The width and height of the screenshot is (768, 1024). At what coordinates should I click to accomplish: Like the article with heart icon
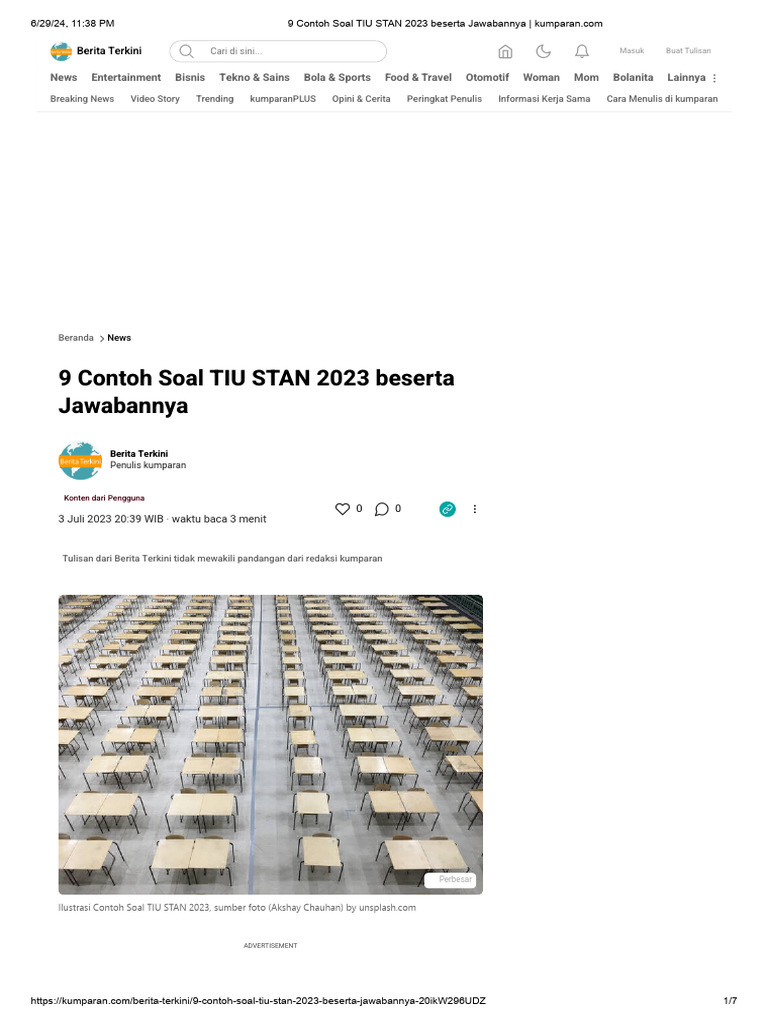(342, 509)
